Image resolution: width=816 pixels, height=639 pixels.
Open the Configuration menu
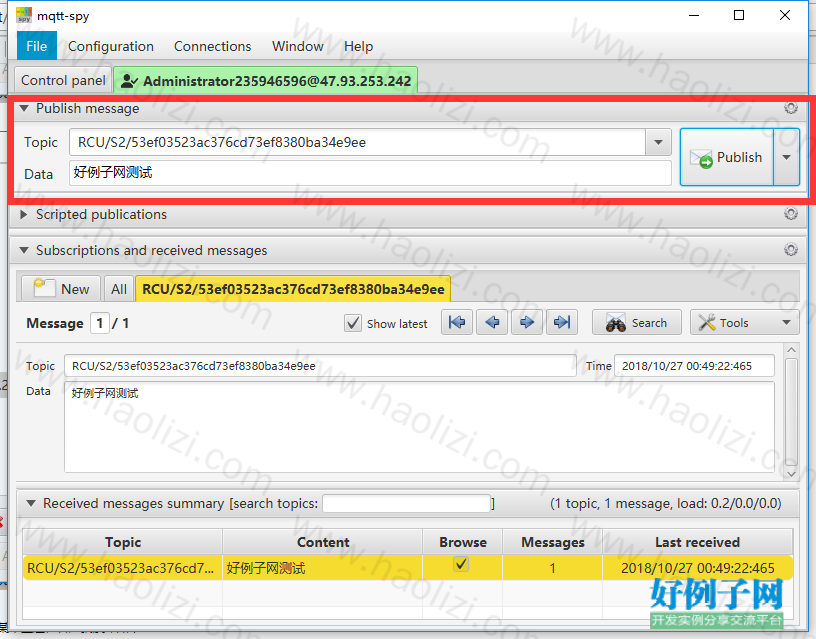point(111,46)
